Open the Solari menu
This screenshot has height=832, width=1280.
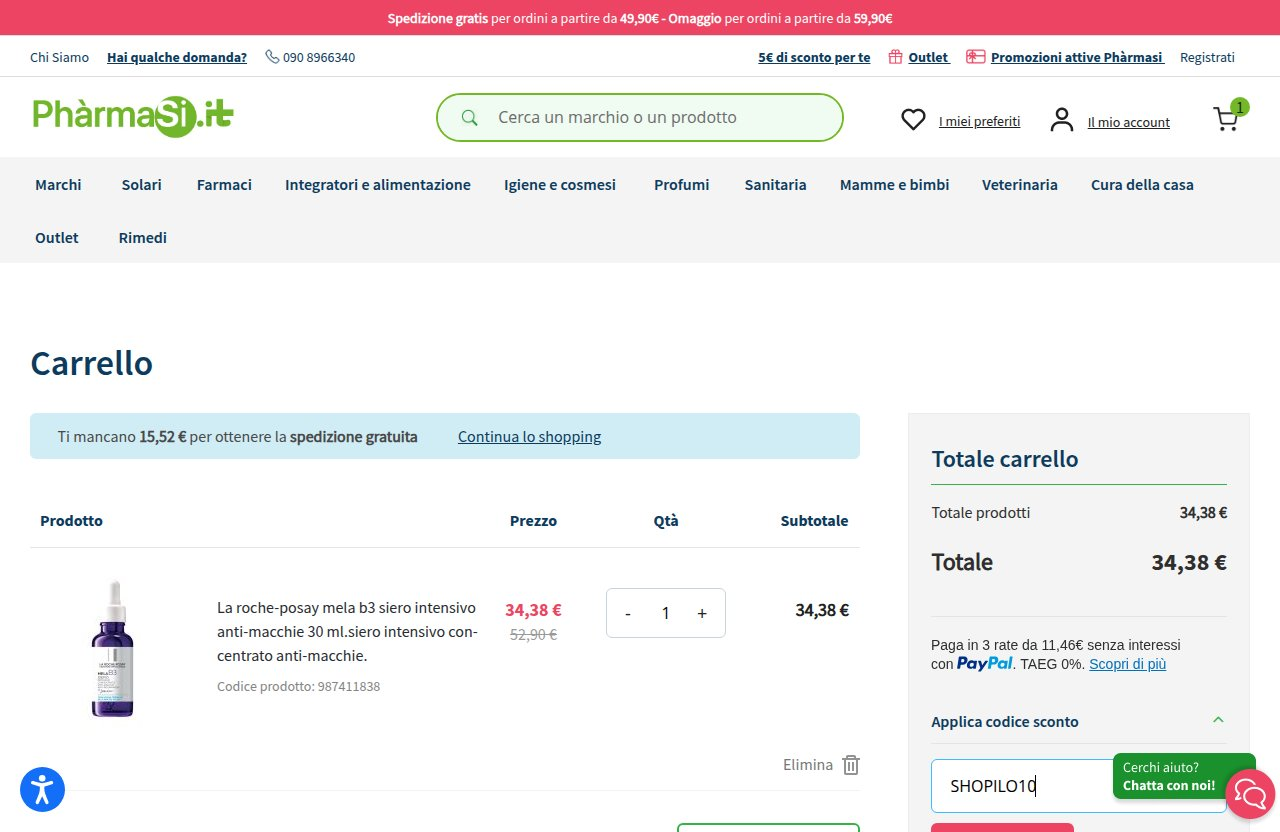pos(142,184)
